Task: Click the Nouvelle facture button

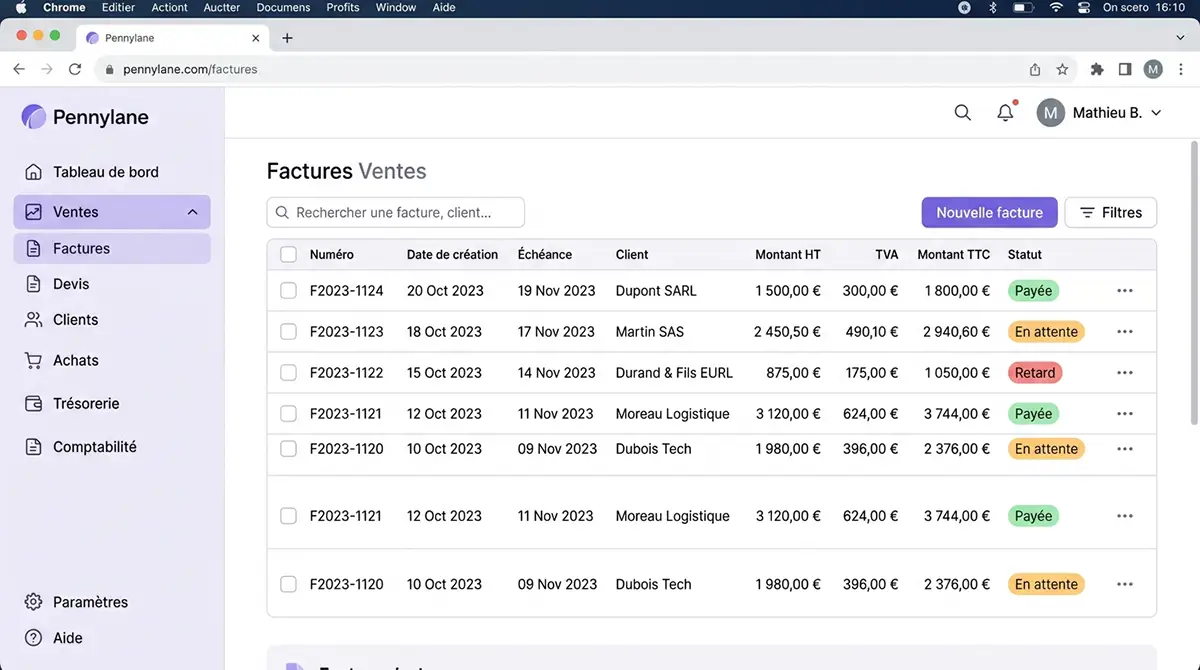Action: 989,213
